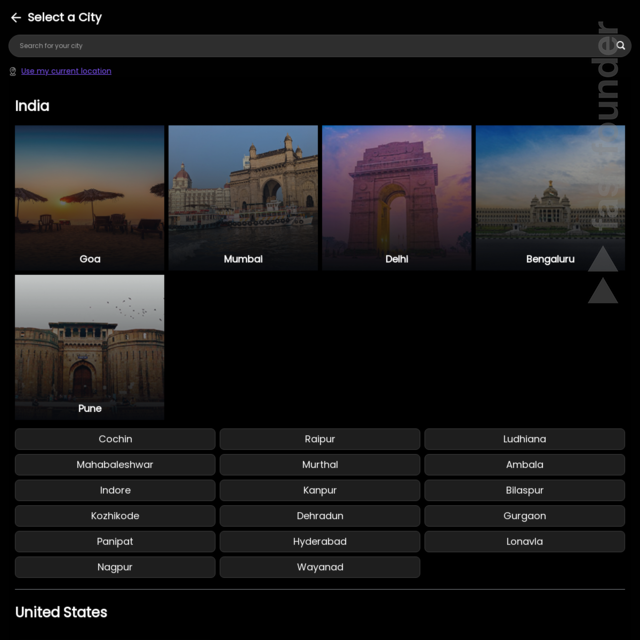The height and width of the screenshot is (640, 640).
Task: Pick the Delhi India Gate card
Action: 397,197
